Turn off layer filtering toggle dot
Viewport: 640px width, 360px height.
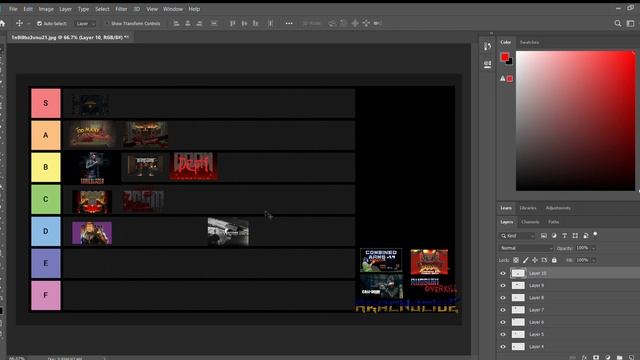pyautogui.click(x=595, y=234)
